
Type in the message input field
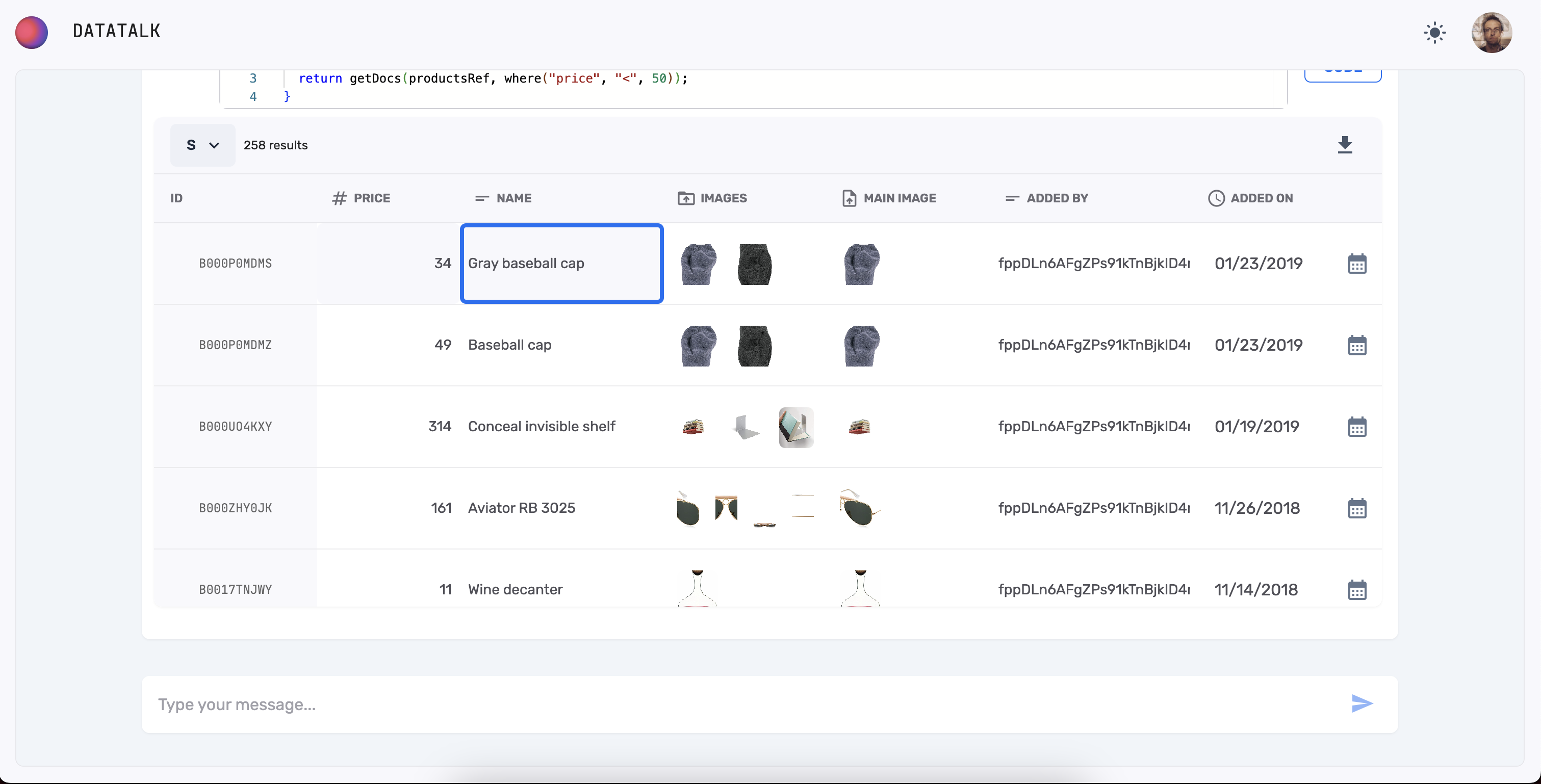click(742, 704)
